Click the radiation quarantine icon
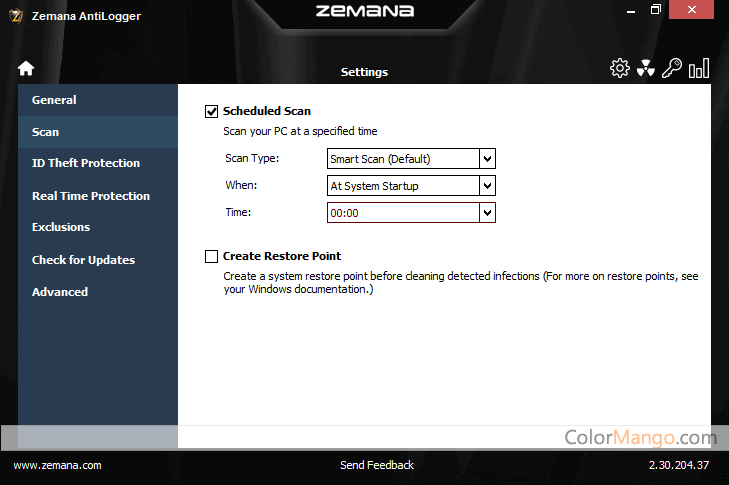 646,68
